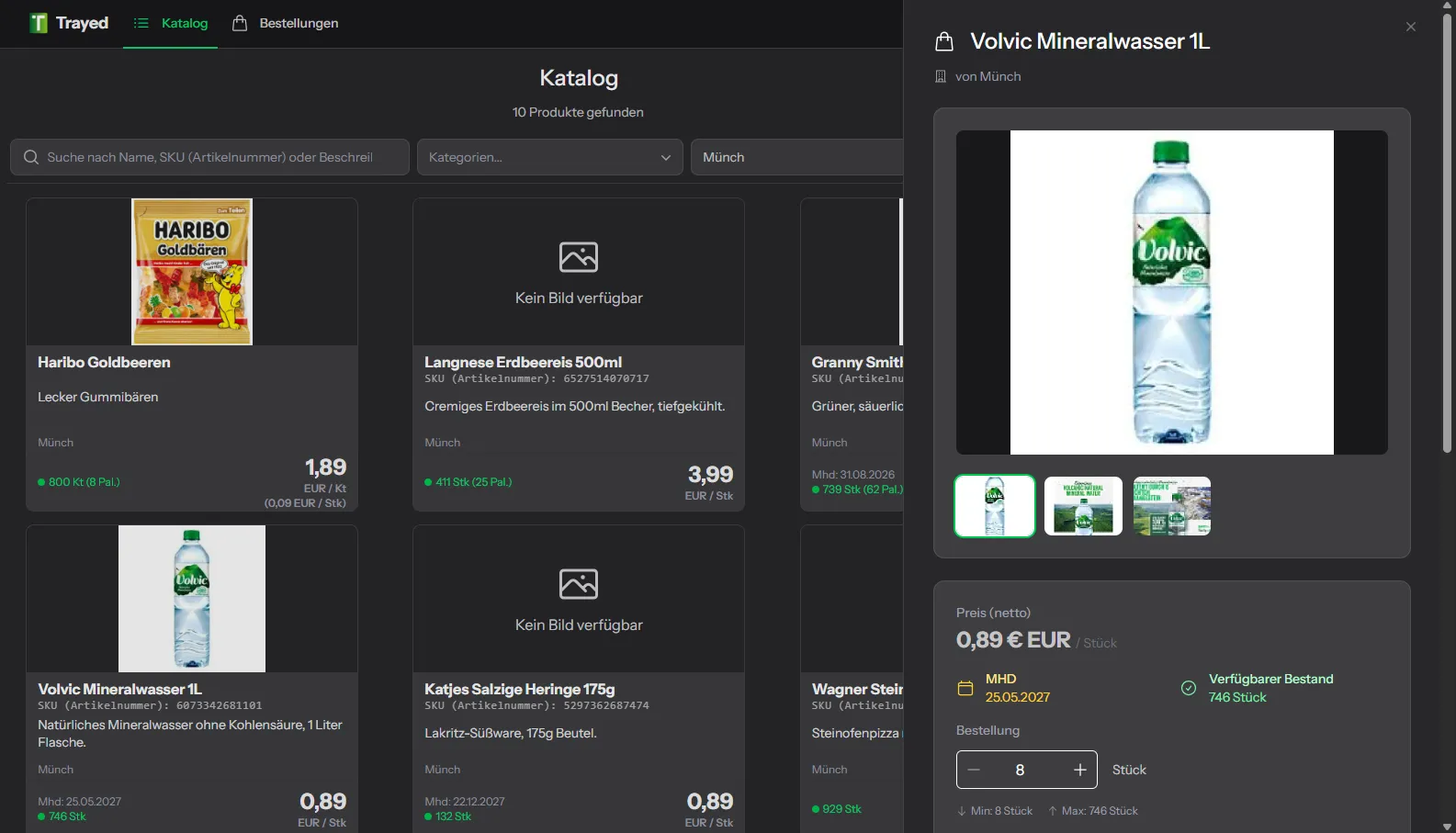Click the 800 Kt (8 Pal.) stock label
The height and width of the screenshot is (833, 1456).
point(79,482)
